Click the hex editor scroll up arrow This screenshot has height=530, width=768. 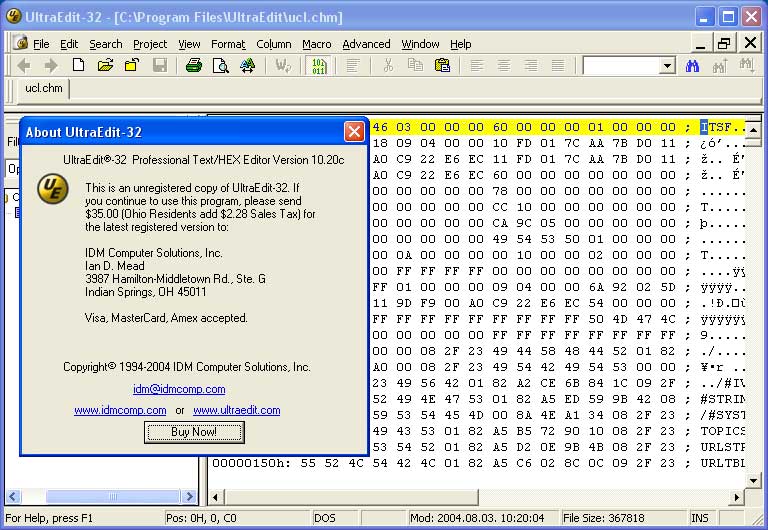[753, 129]
